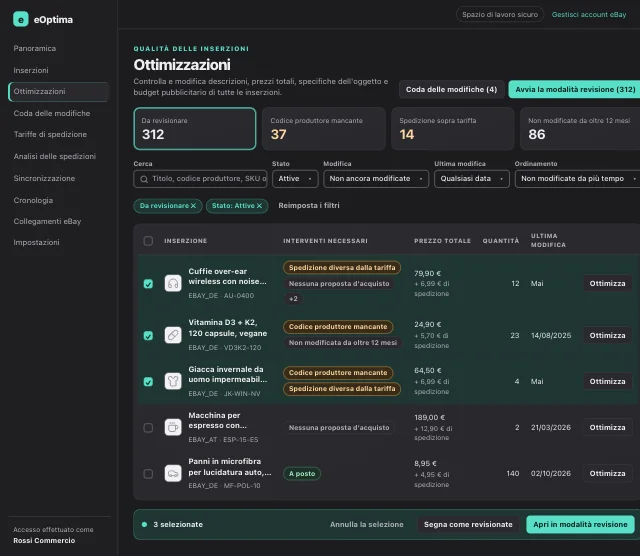
Task: Open Sincronizzazione in the sidebar
Action: [44, 178]
